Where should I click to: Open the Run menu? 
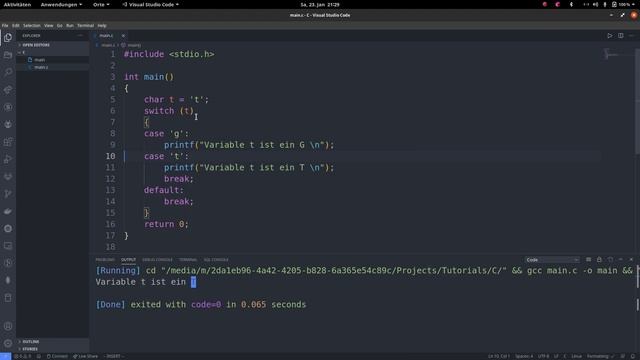tap(70, 25)
